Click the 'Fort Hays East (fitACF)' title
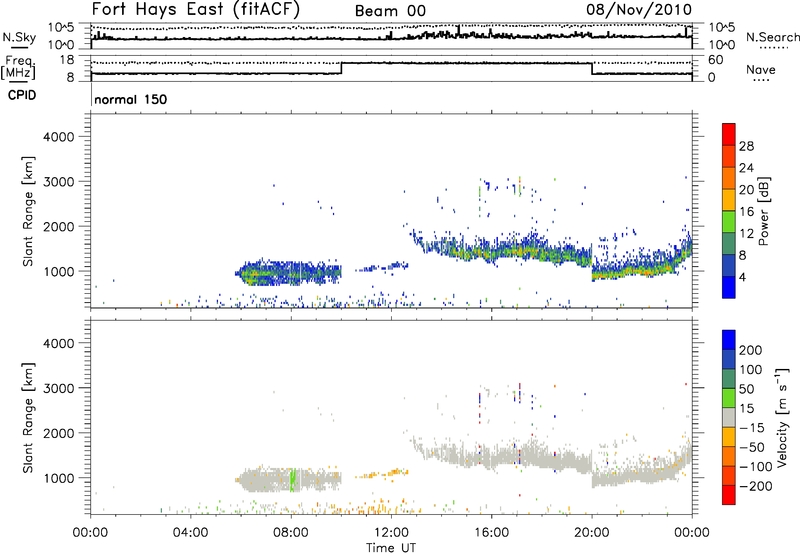Viewport: 800px width, 554px height. (x=195, y=9)
